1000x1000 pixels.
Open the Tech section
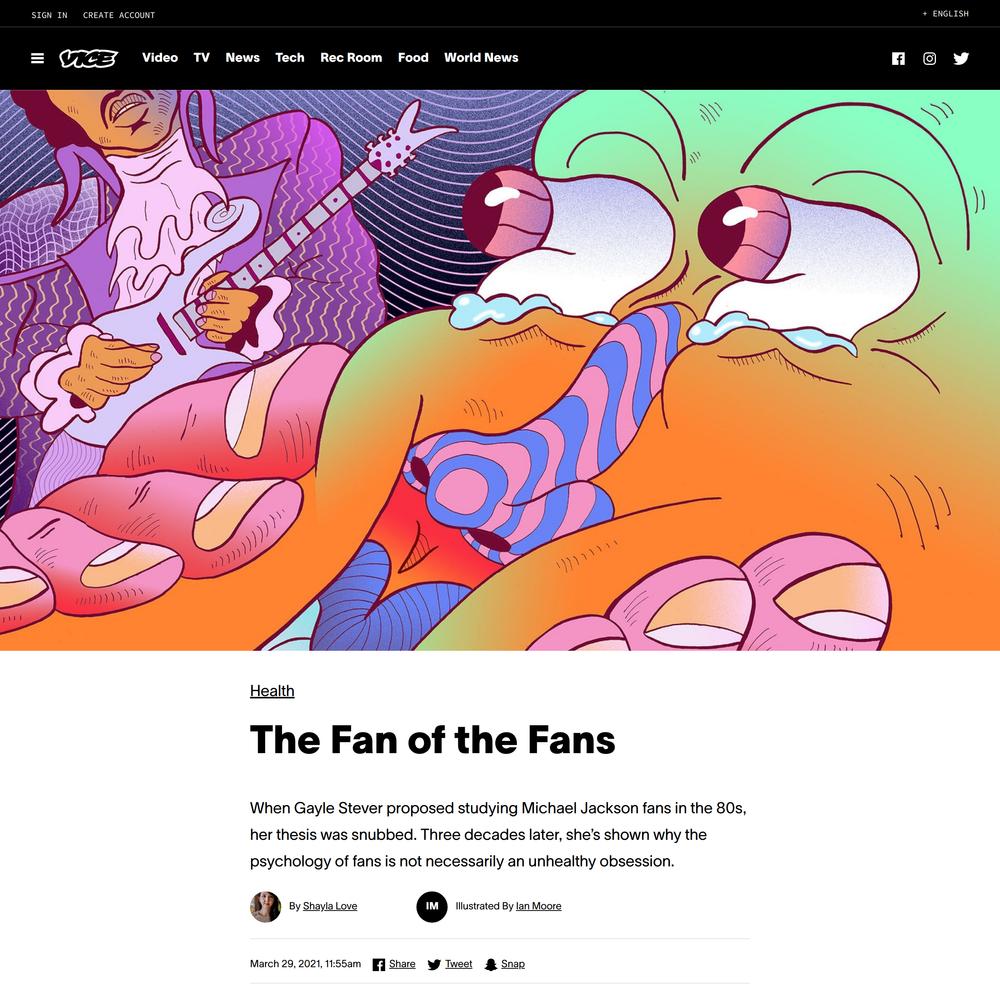point(290,57)
